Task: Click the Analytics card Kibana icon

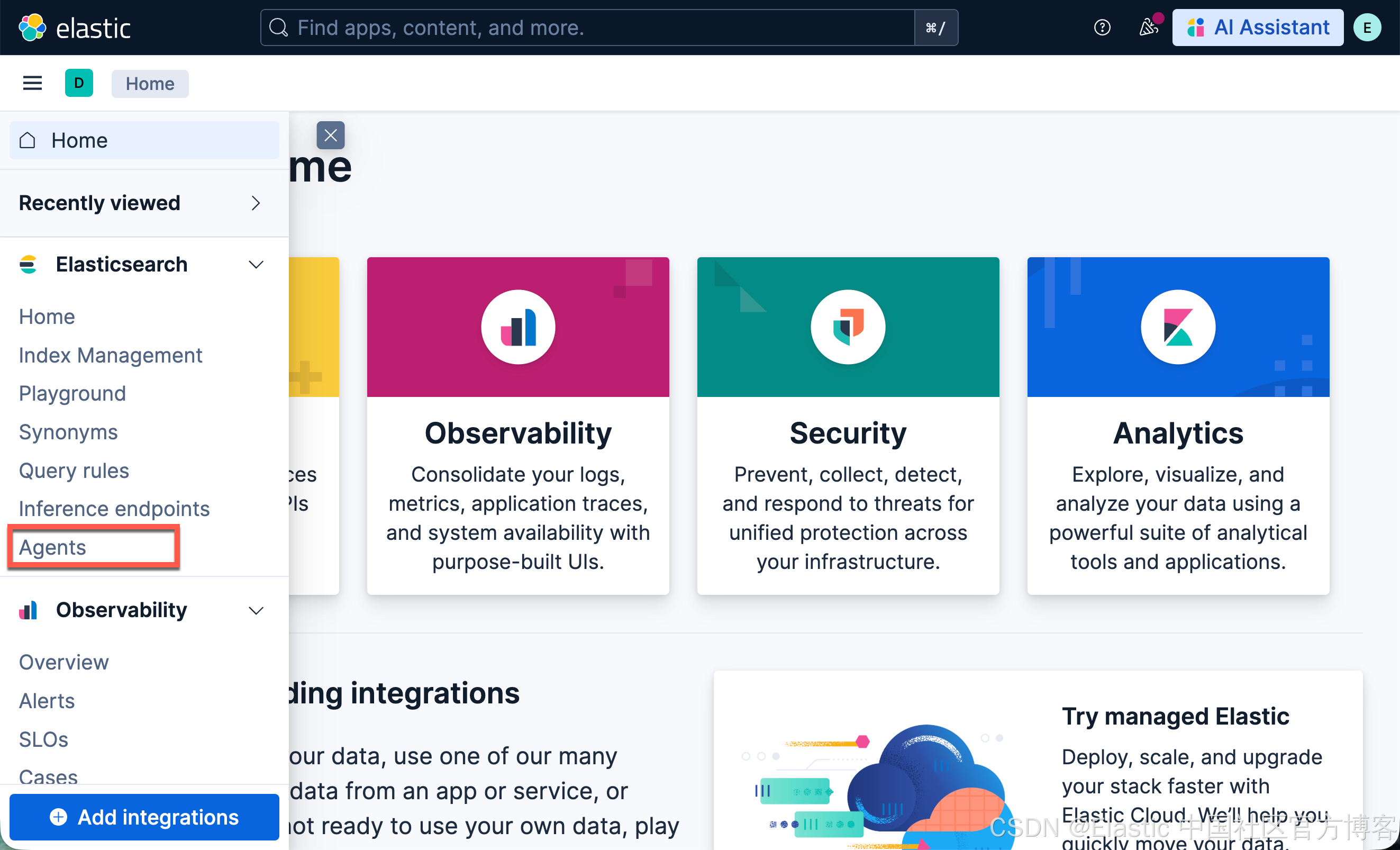Action: pyautogui.click(x=1178, y=327)
